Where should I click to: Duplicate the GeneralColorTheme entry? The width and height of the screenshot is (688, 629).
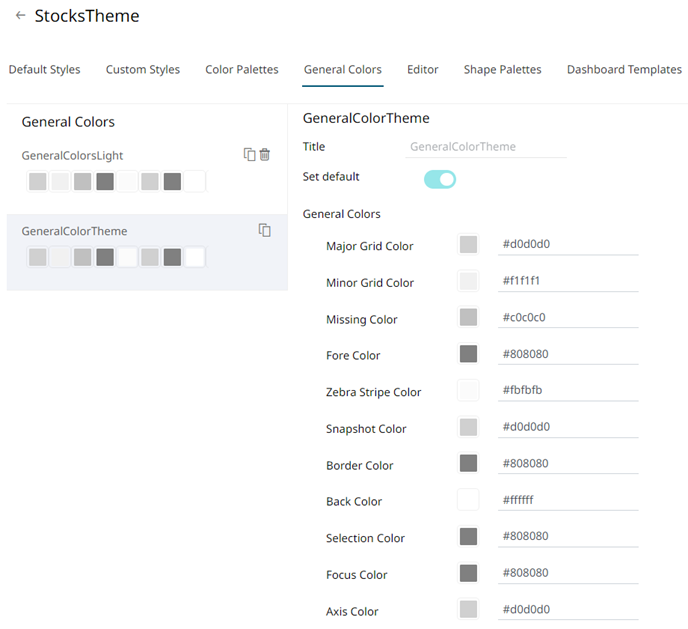(x=265, y=230)
